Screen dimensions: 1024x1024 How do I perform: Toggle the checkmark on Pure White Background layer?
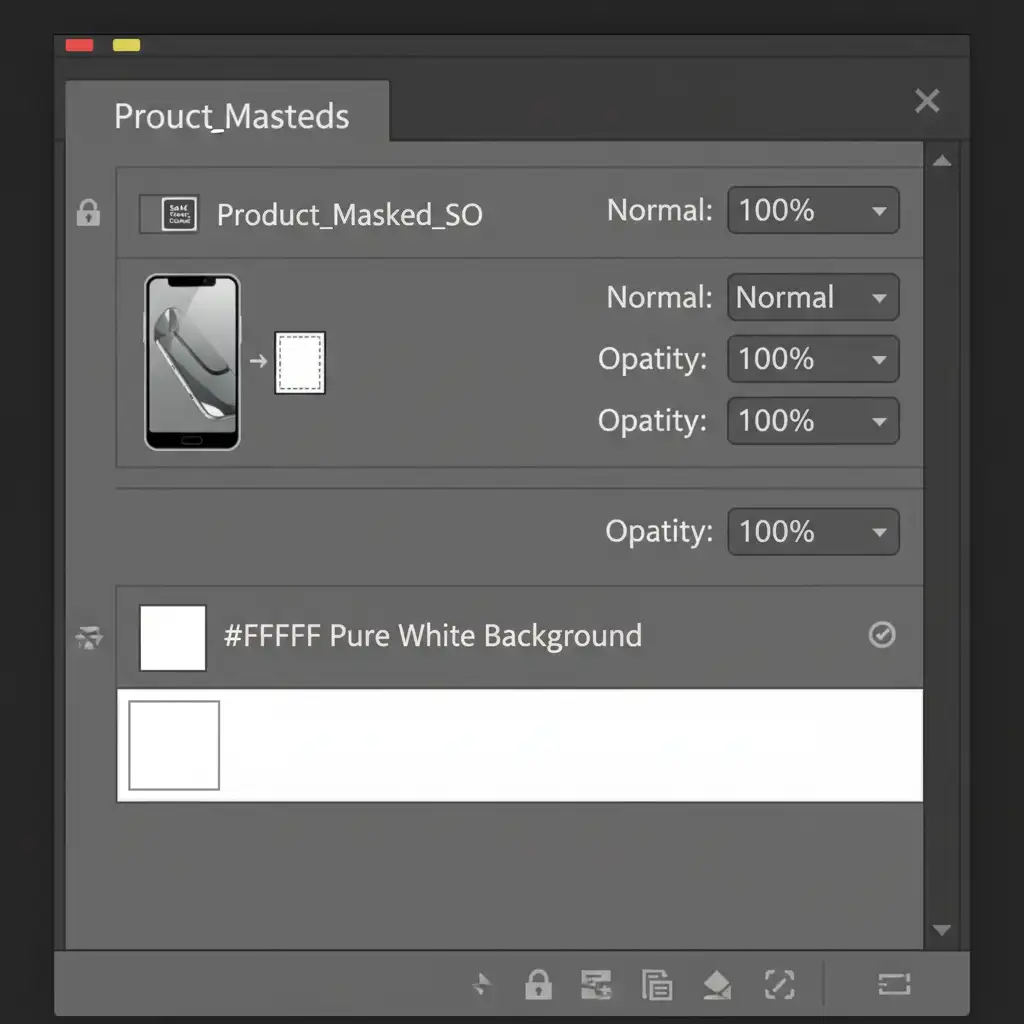click(882, 635)
